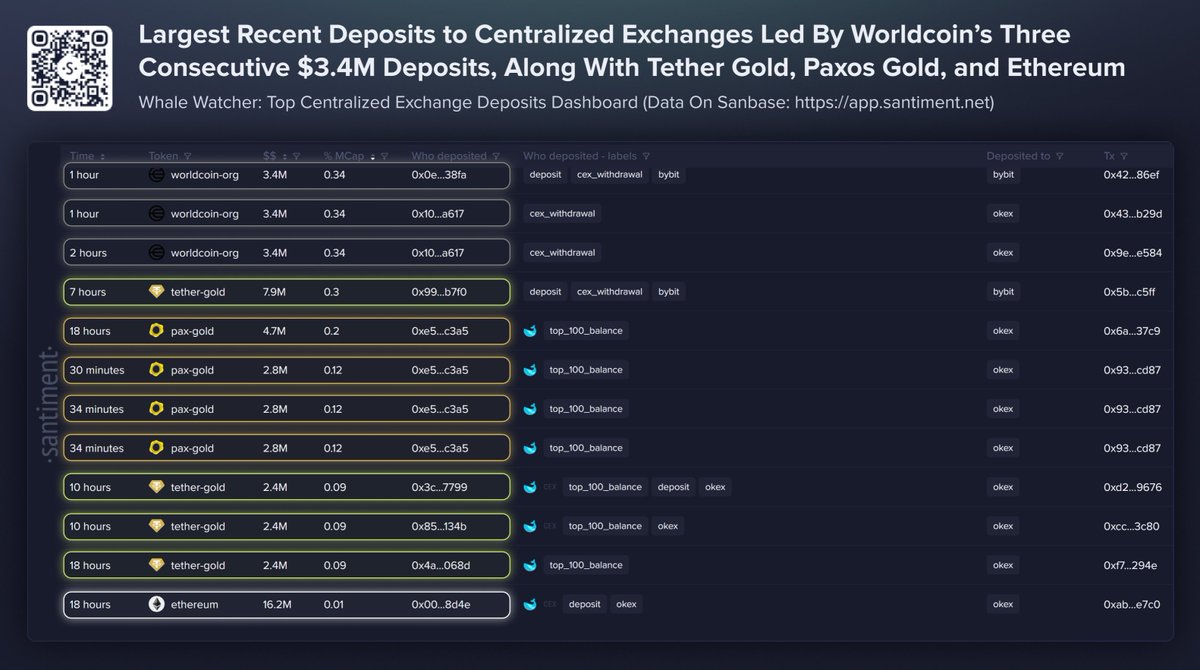Viewport: 1200px width, 670px height.
Task: Select the cex_withdrawal label in tether-gold 7 hours row
Action: pyautogui.click(x=609, y=292)
